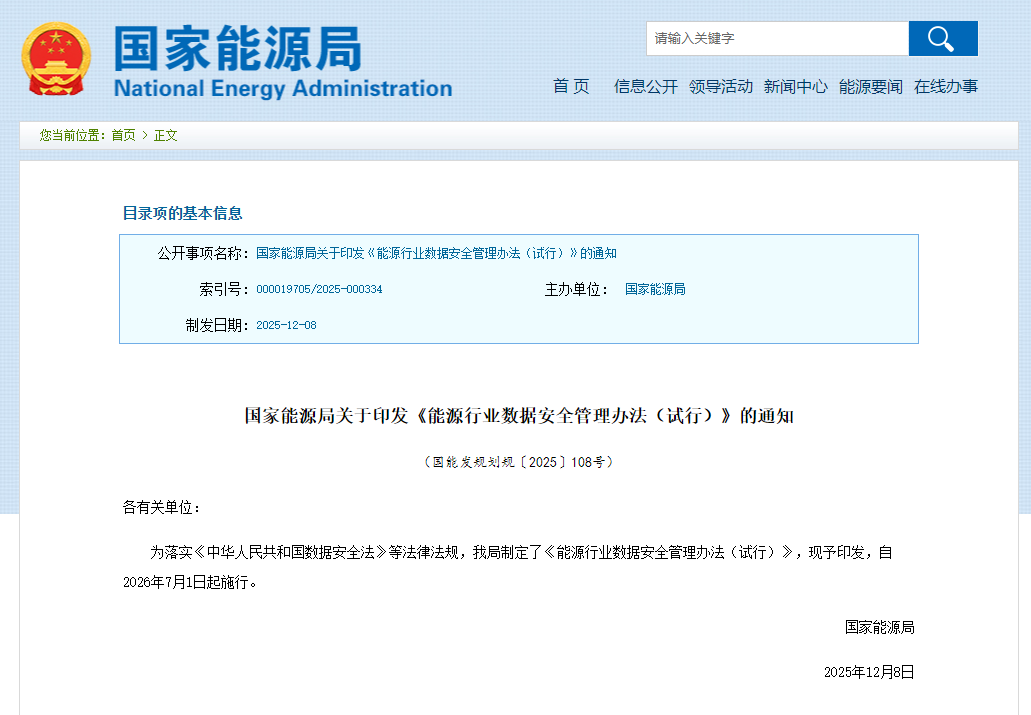This screenshot has height=715, width=1031.
Task: Select the 领导活动 menu item
Action: tap(721, 87)
